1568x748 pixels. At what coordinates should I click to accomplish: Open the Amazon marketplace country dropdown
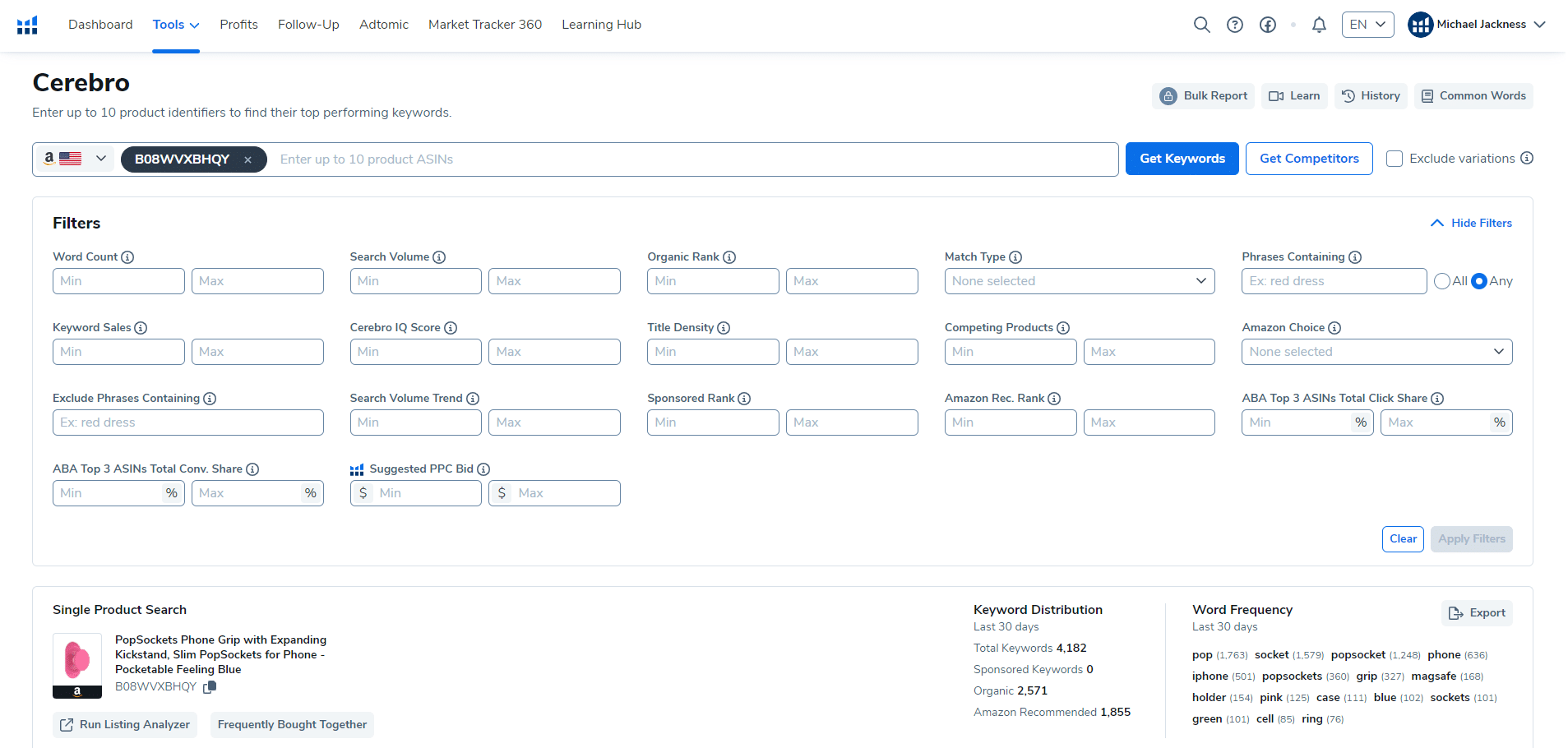[75, 159]
